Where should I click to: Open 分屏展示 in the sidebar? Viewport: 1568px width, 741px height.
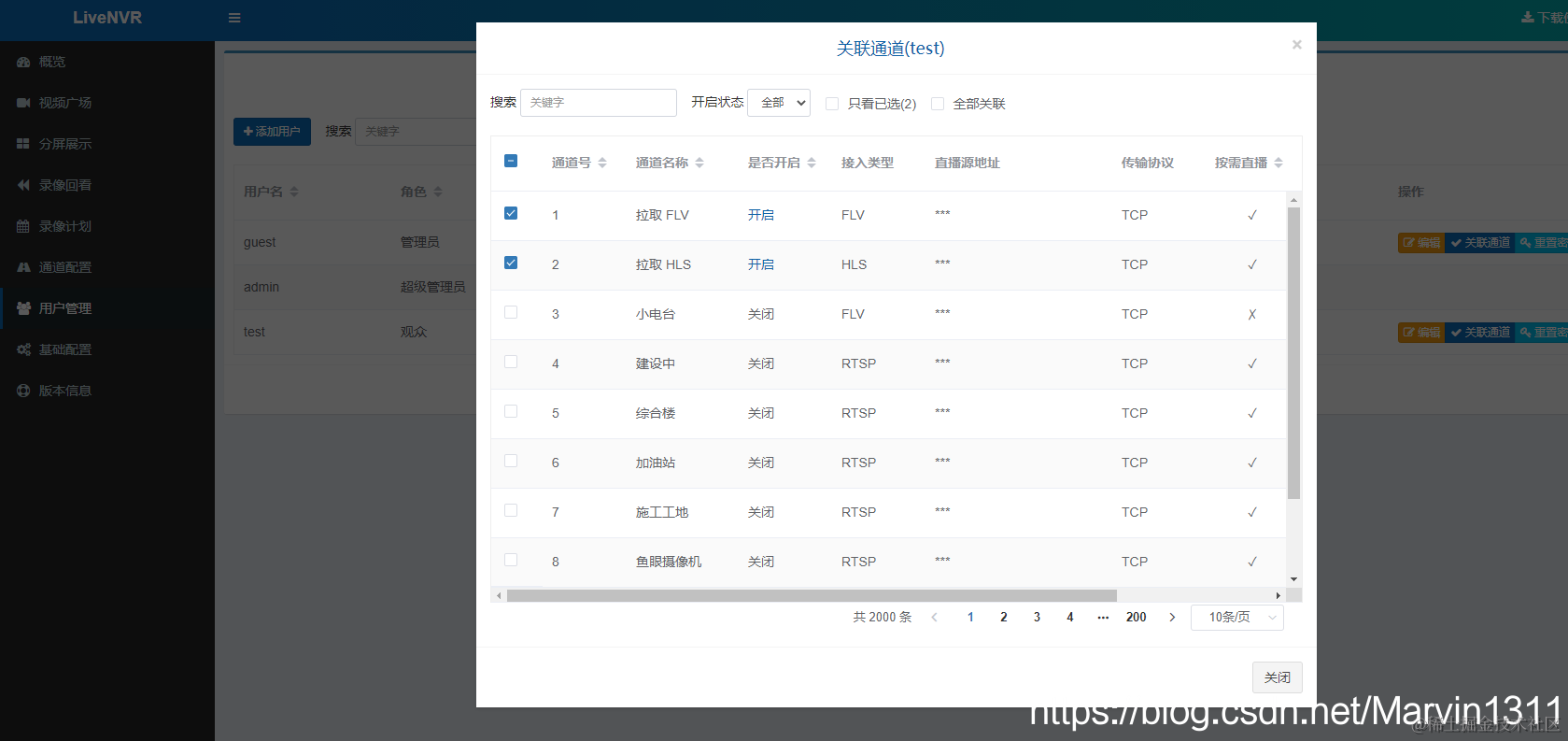pyautogui.click(x=65, y=144)
